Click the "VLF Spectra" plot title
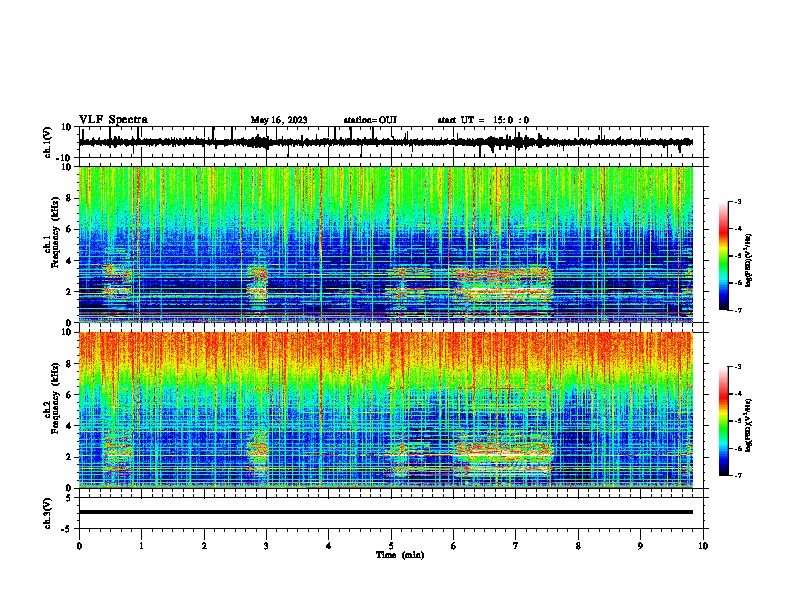Image resolution: width=792 pixels, height=612 pixels. point(113,120)
